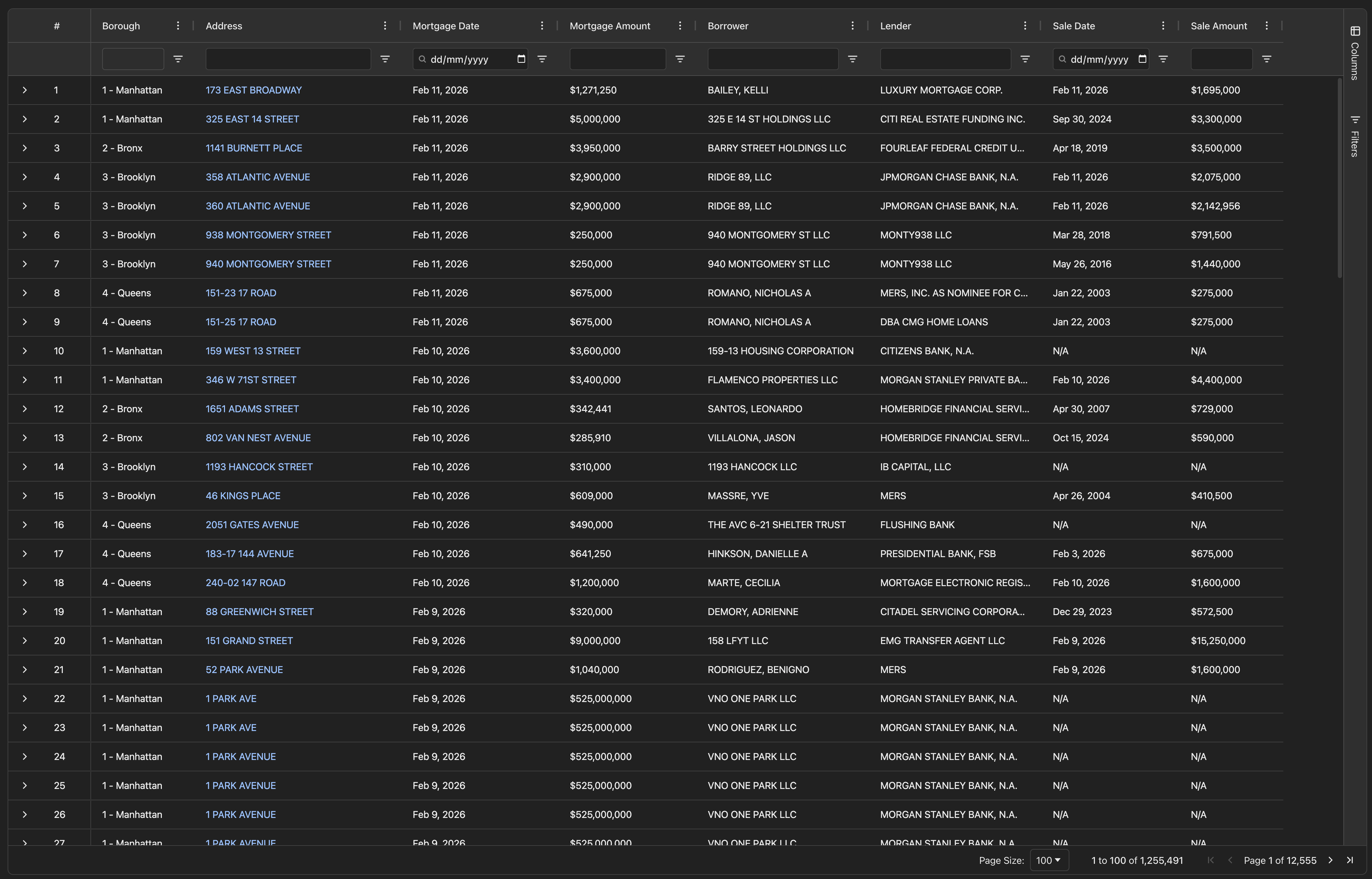This screenshot has width=1372, height=879.
Task: Click the Borrower column filter icon
Action: click(852, 59)
